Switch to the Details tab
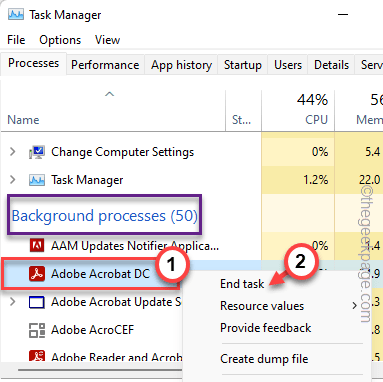The image size is (383, 382). tap(331, 65)
